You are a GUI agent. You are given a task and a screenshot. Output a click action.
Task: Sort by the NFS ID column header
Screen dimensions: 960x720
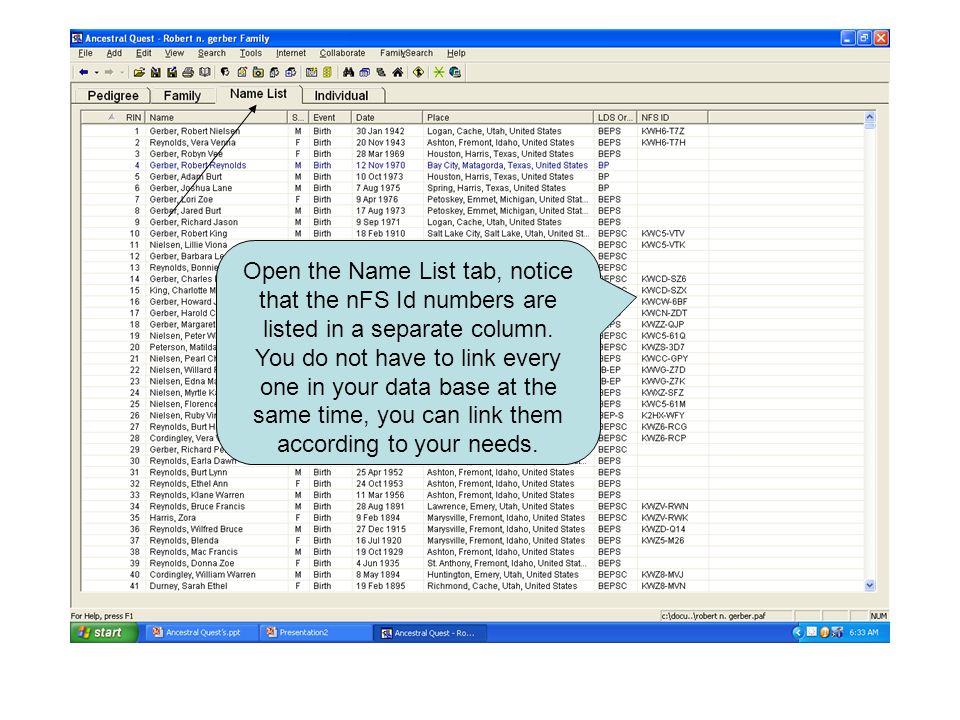(672, 118)
